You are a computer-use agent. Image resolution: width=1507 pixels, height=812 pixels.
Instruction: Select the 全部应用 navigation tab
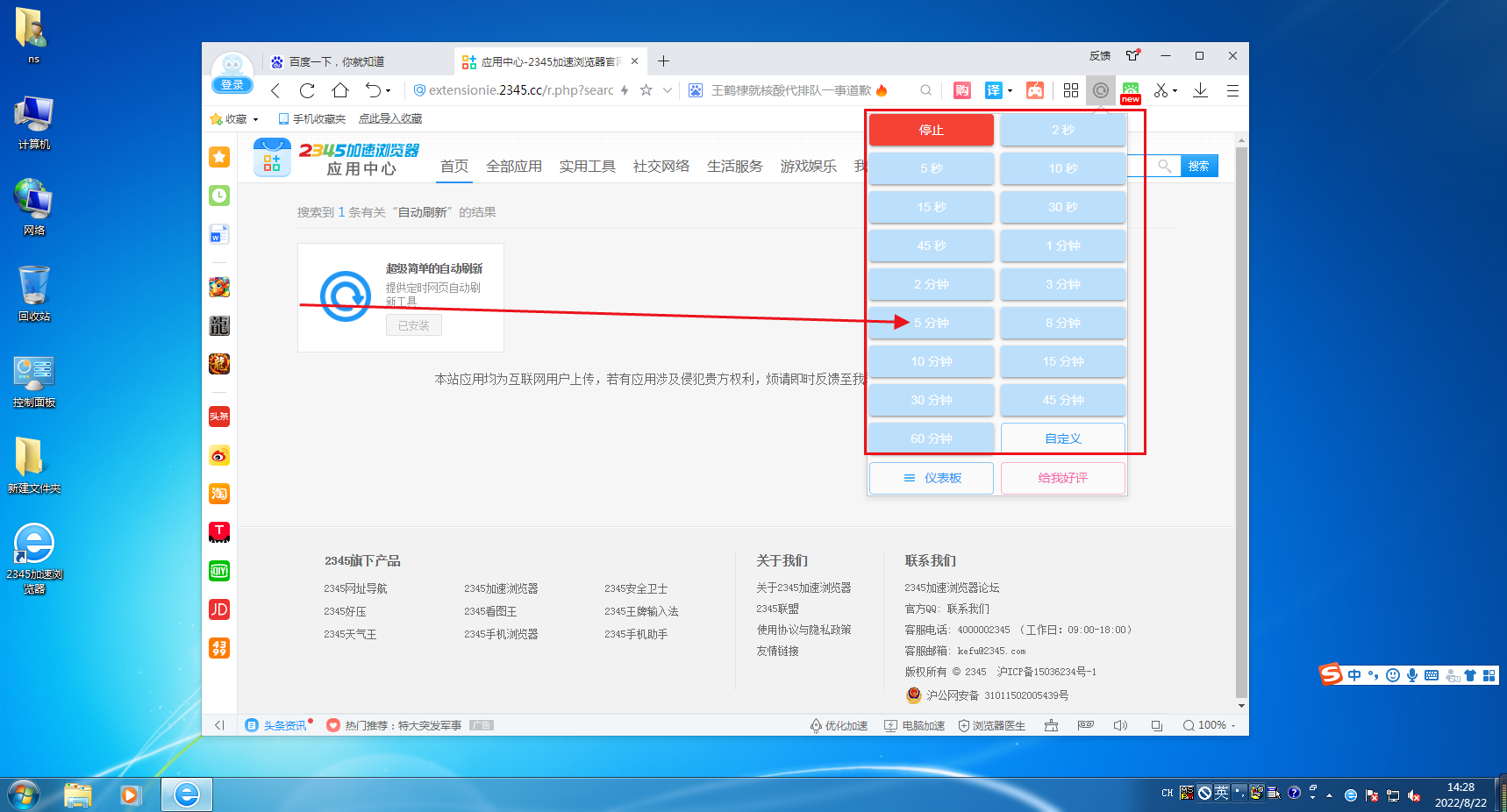[x=514, y=166]
